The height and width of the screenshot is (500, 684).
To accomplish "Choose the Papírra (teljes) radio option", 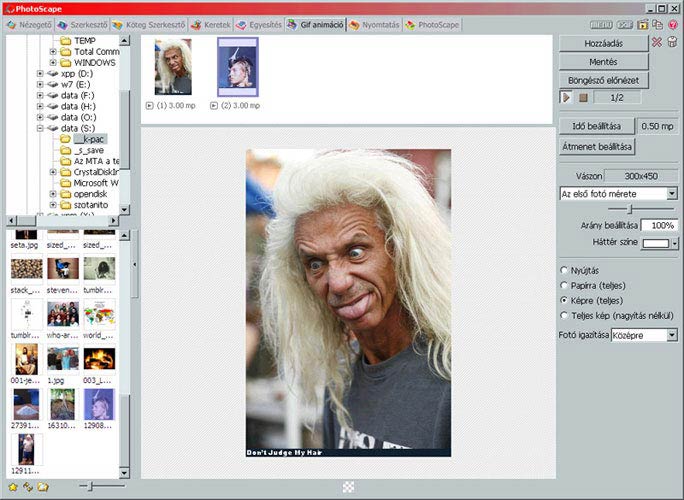I will [x=566, y=285].
